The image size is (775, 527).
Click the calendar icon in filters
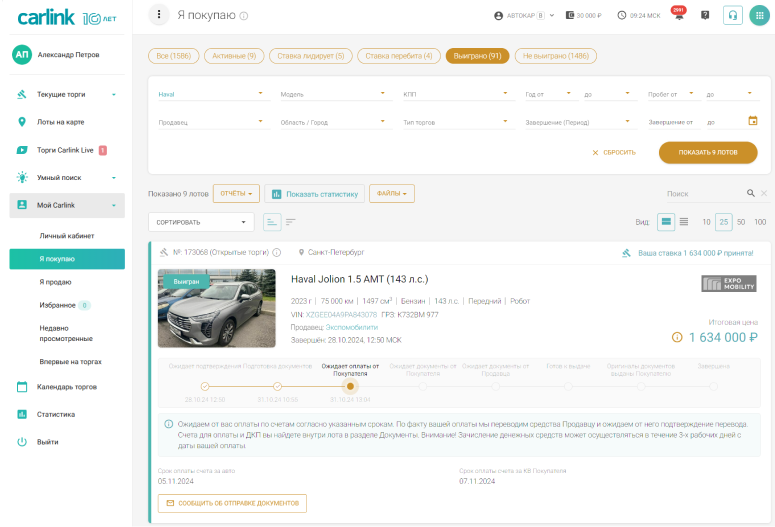click(753, 121)
